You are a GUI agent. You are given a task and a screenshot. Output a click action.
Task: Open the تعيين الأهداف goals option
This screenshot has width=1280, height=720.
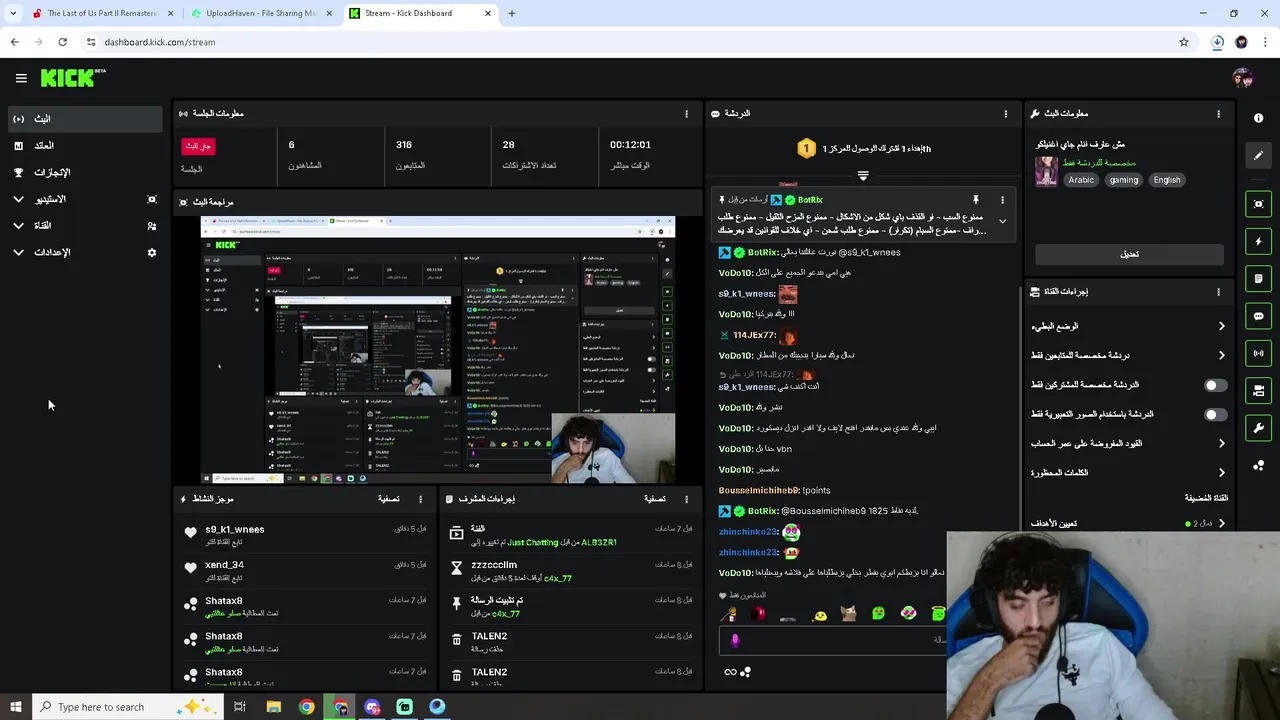pos(1129,523)
